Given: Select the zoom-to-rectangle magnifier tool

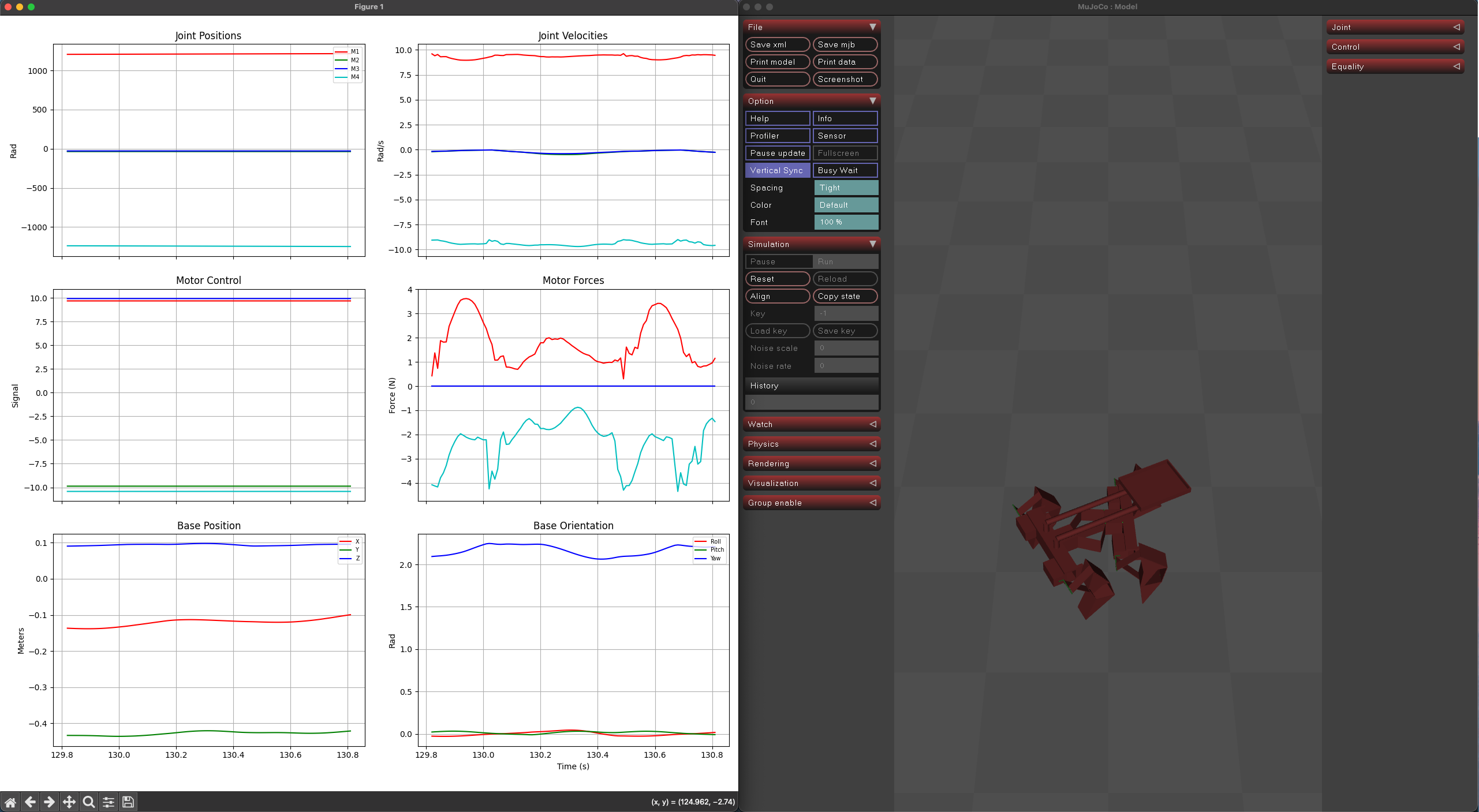Looking at the screenshot, I should (x=88, y=802).
